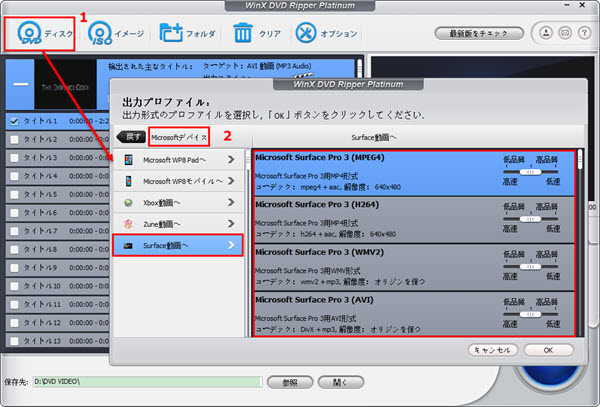The image size is (600, 407).
Task: Adjust the H264 profile quality slider
Action: (x=530, y=219)
